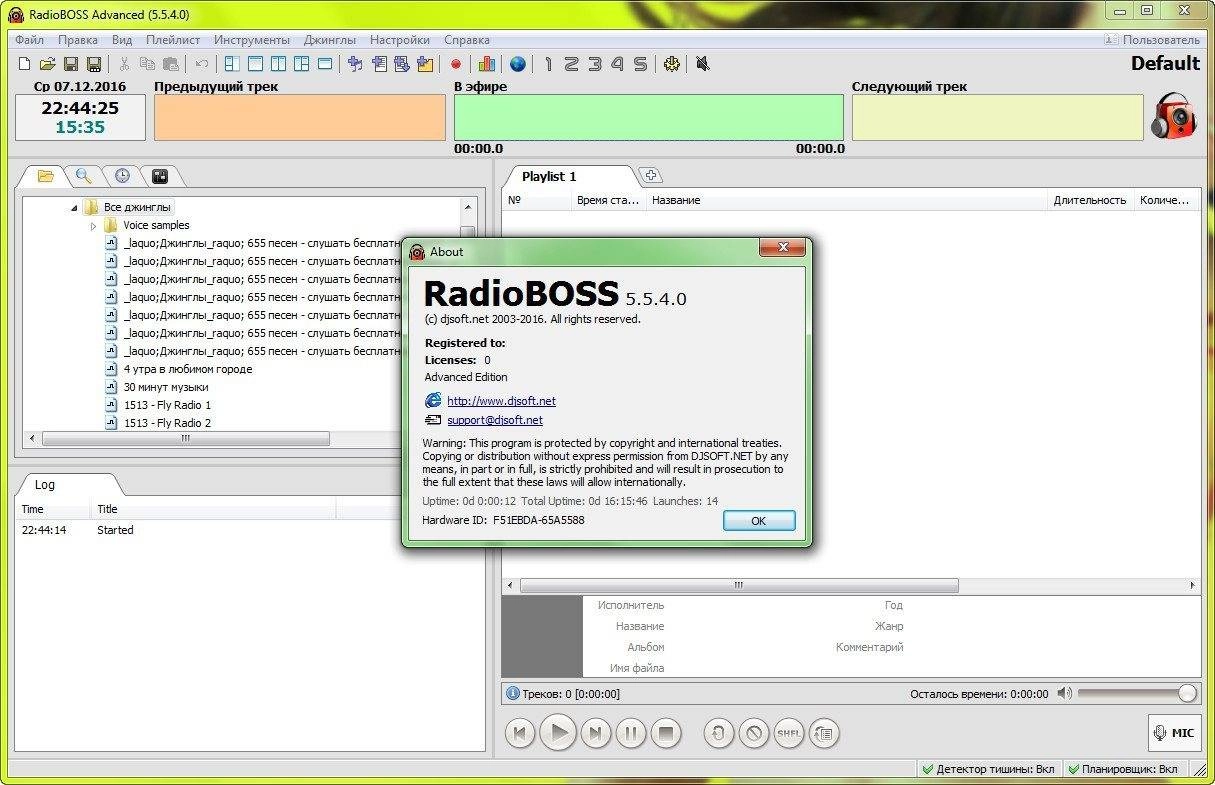Click the Pause button

(630, 734)
